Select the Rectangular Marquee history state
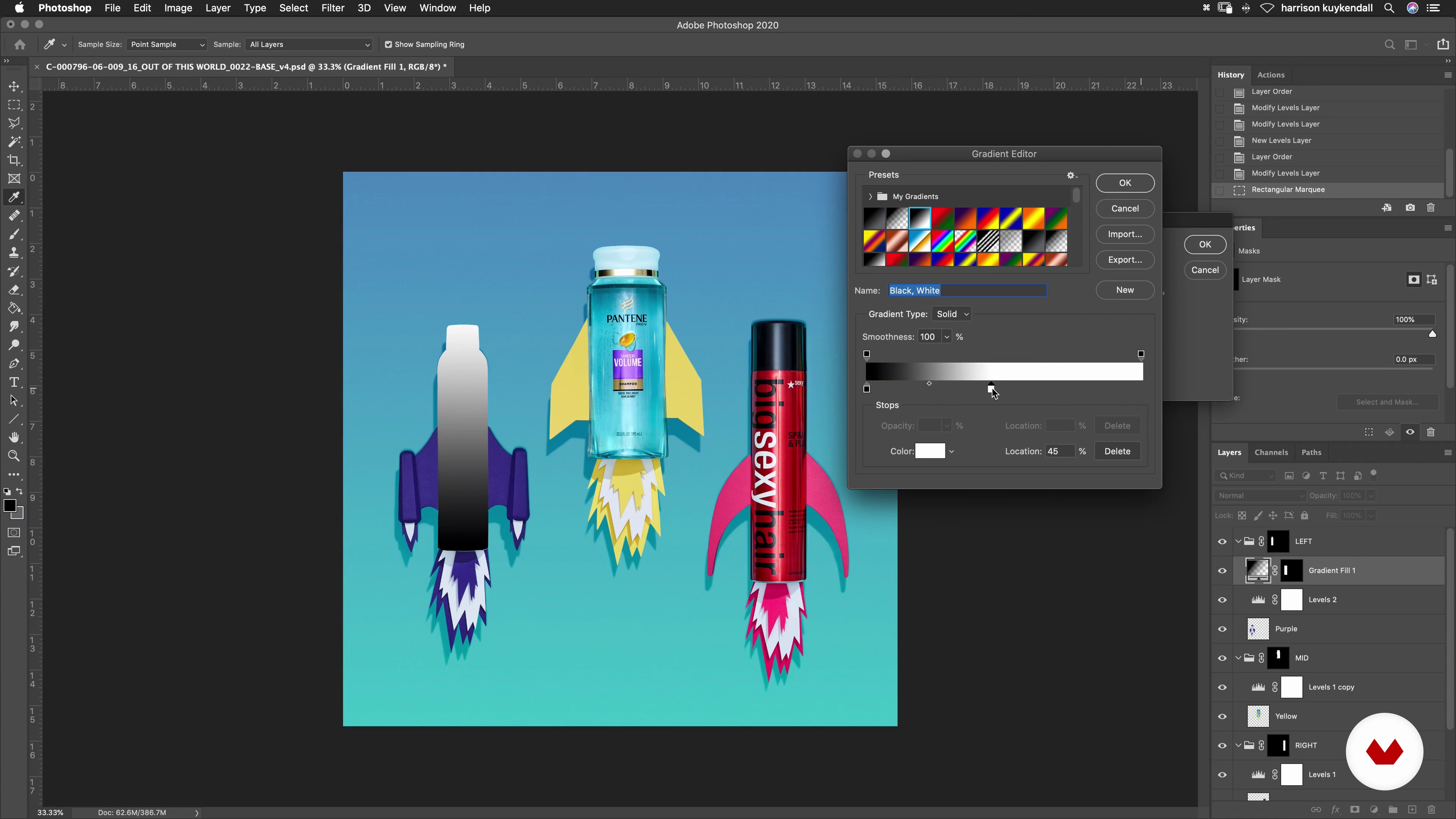Viewport: 1456px width, 819px height. 1327,190
